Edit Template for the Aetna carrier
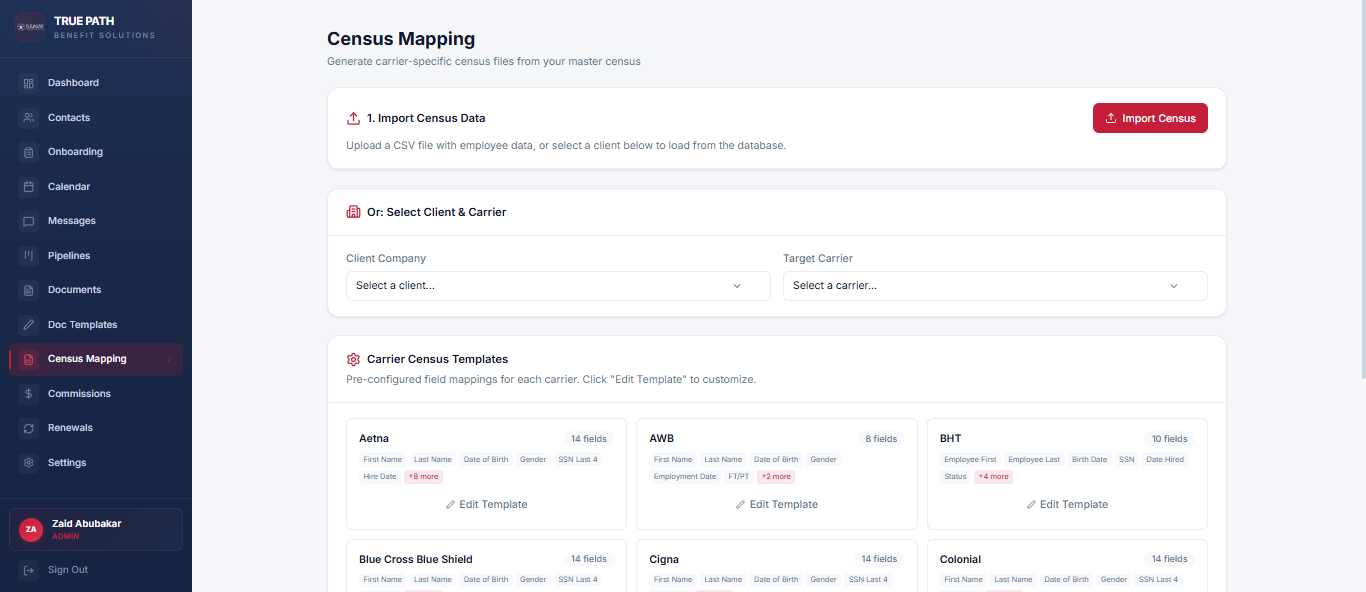The image size is (1366, 592). coord(486,505)
